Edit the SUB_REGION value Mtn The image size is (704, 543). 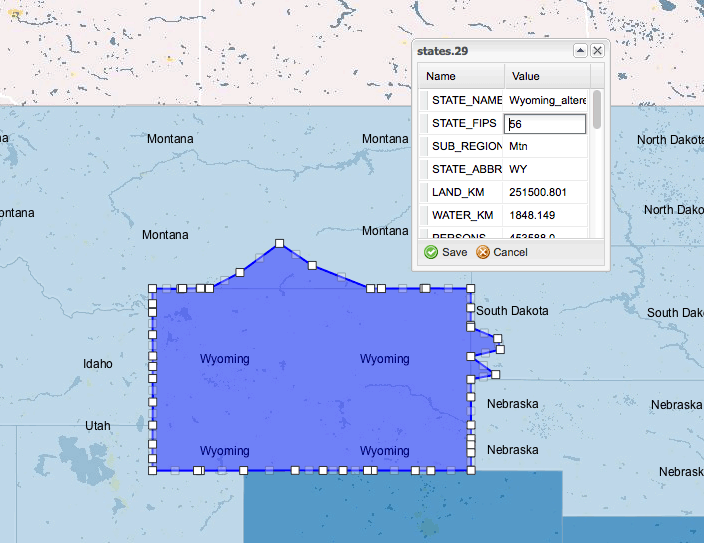[546, 146]
